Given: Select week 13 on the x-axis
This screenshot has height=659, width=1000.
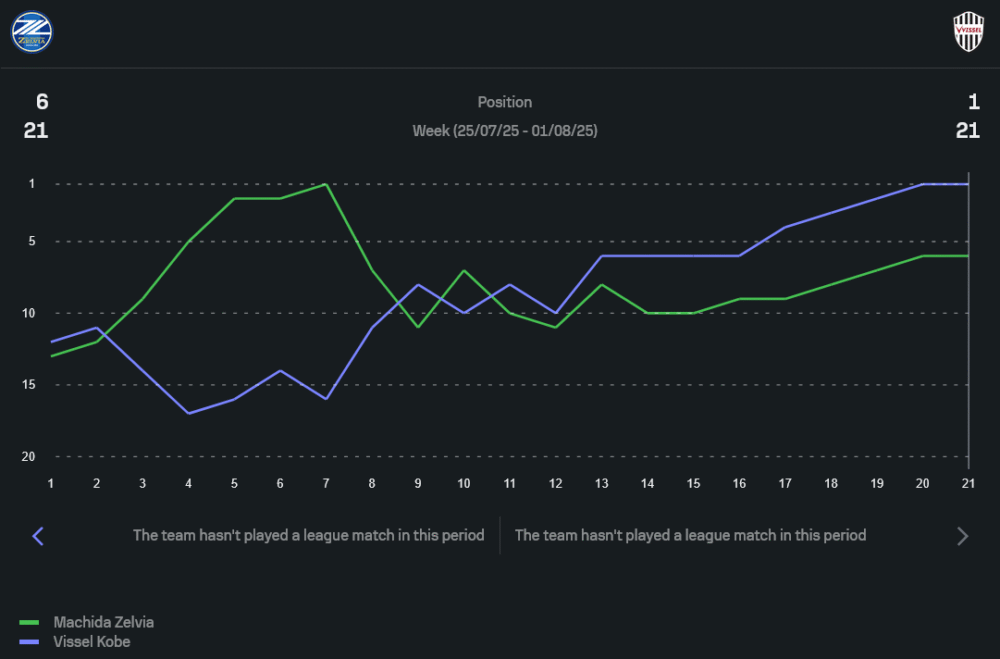Looking at the screenshot, I should [x=602, y=483].
